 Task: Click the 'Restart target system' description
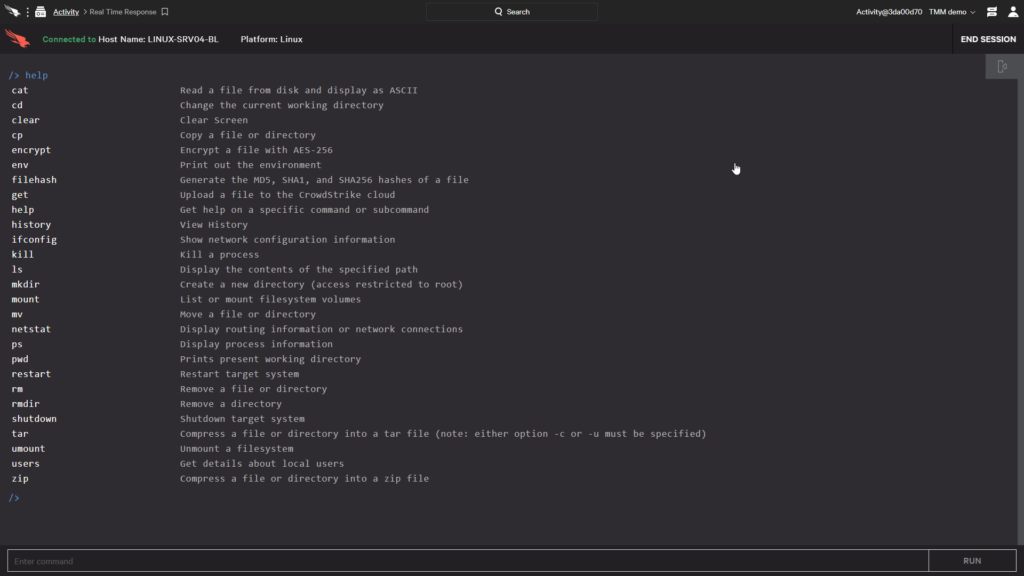point(239,374)
